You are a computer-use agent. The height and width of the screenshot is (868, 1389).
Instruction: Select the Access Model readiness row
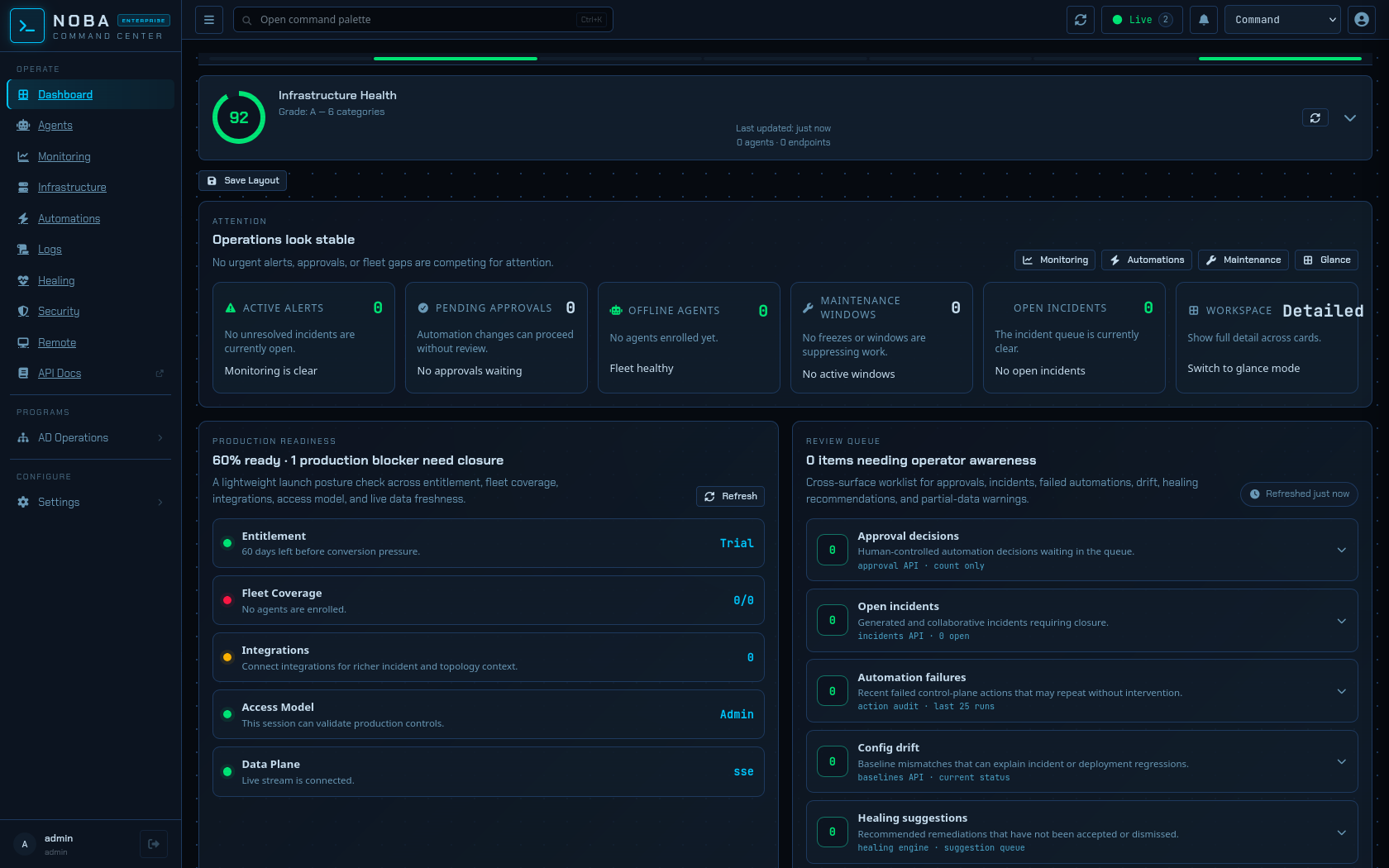pyautogui.click(x=489, y=714)
